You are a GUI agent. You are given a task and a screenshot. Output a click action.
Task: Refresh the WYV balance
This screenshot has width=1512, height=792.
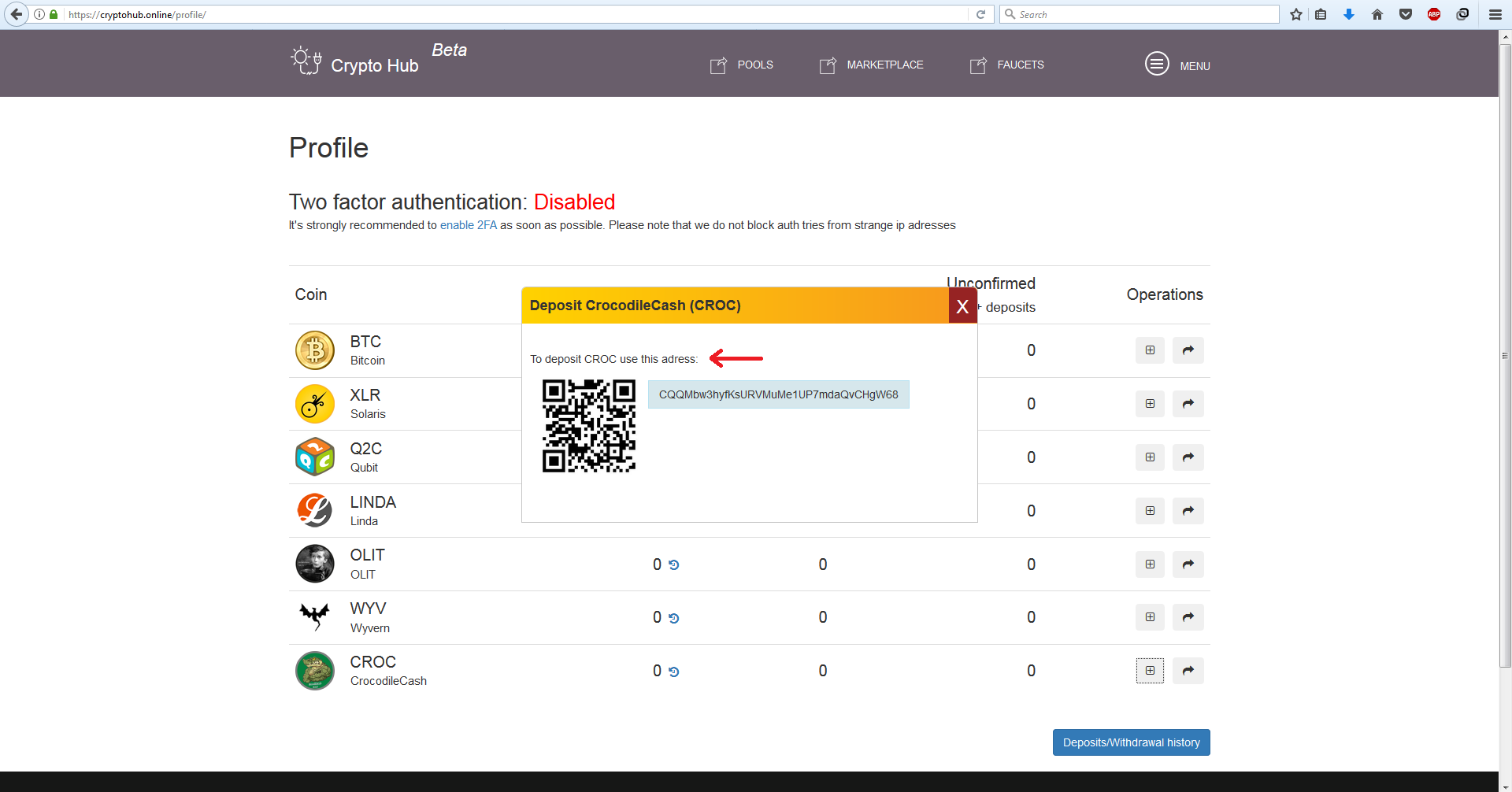673,619
